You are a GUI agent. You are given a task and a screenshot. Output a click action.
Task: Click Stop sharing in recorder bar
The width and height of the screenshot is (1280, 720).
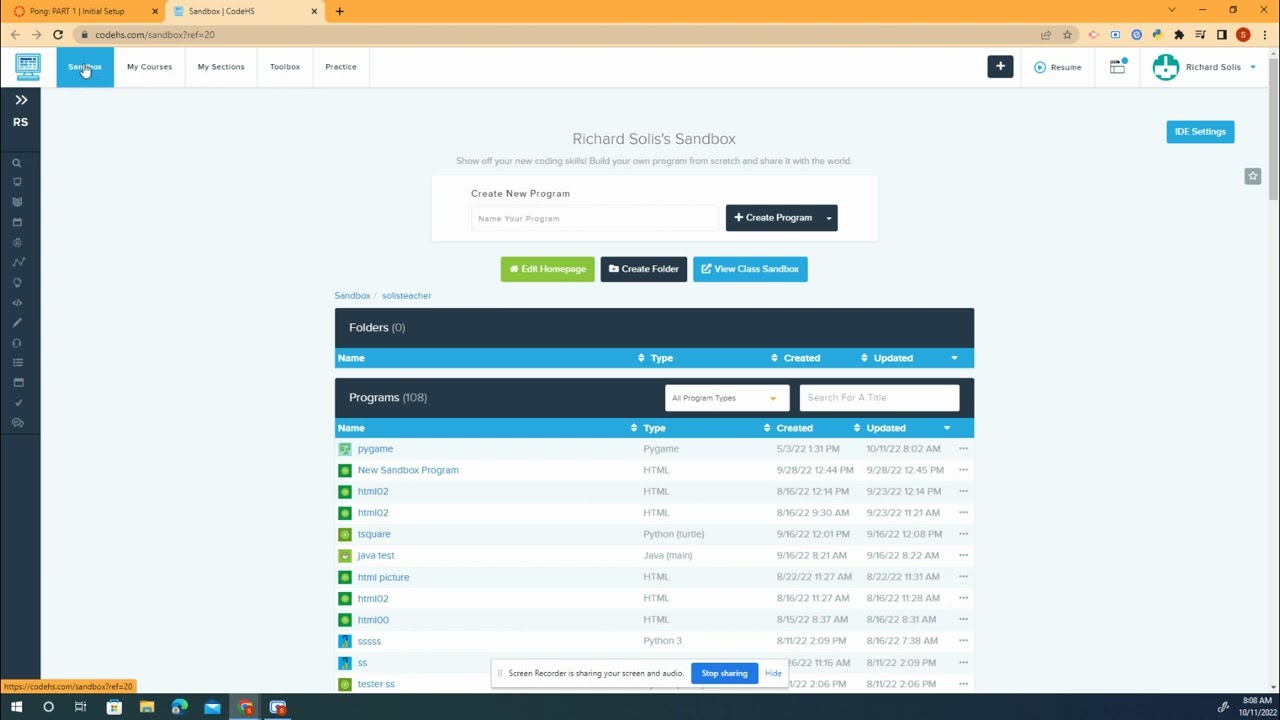[724, 673]
